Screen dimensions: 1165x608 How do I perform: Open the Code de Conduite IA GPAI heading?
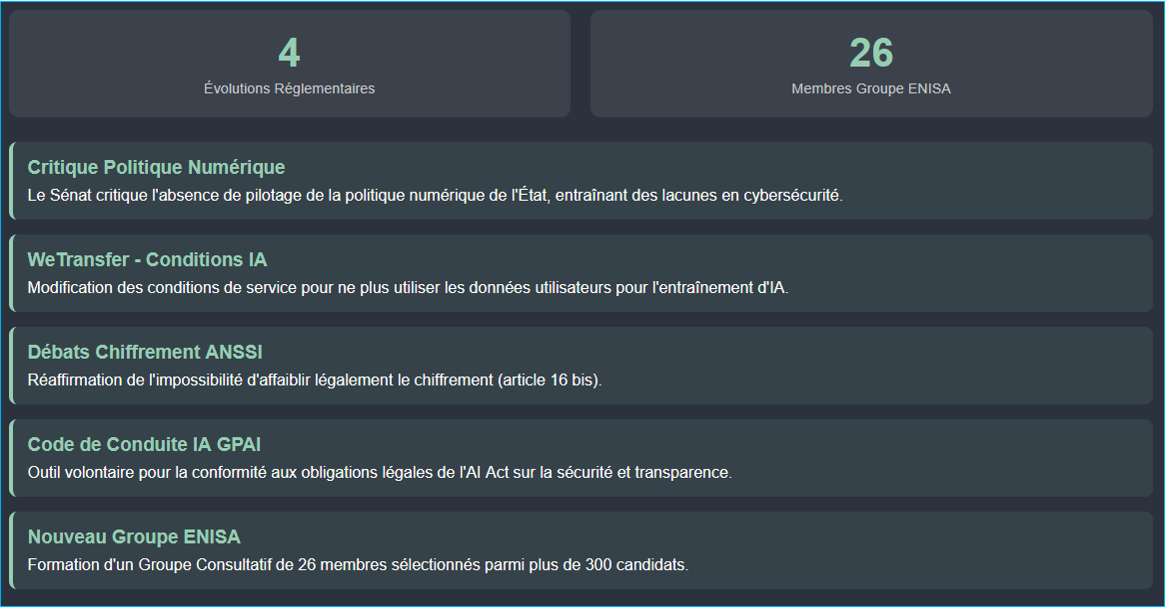point(144,444)
